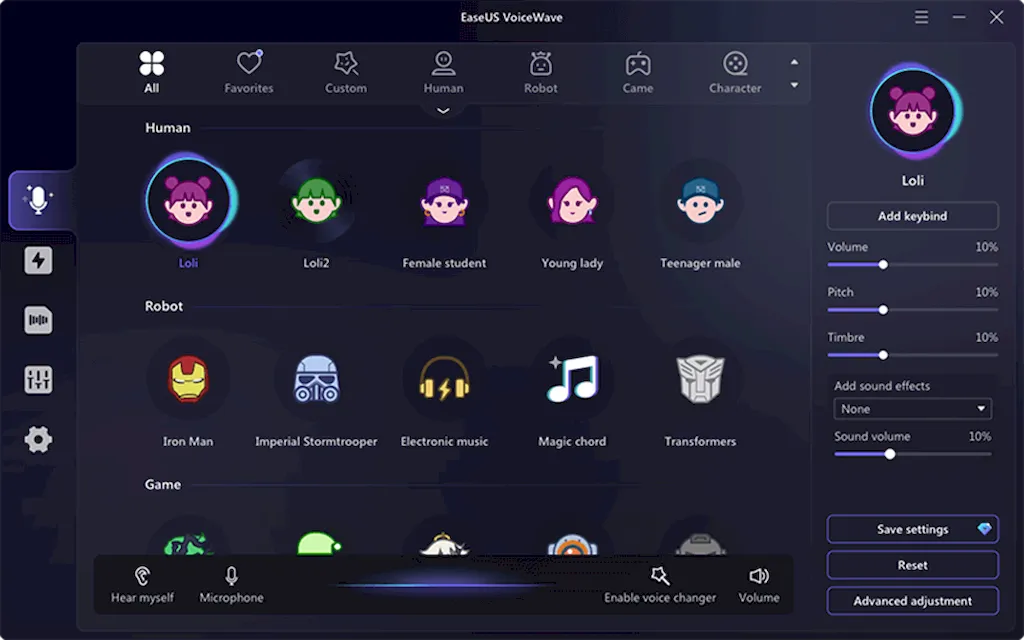Image resolution: width=1024 pixels, height=640 pixels.
Task: Click the Game section heading
Action: [x=163, y=484]
